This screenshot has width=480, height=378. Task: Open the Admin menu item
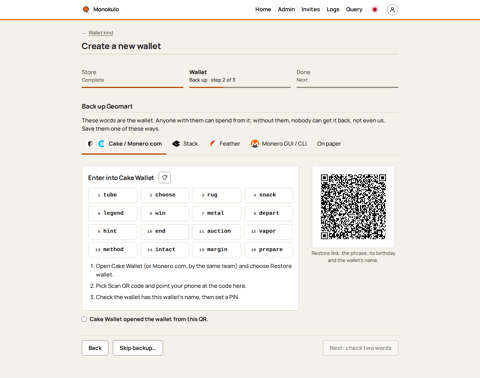click(286, 9)
